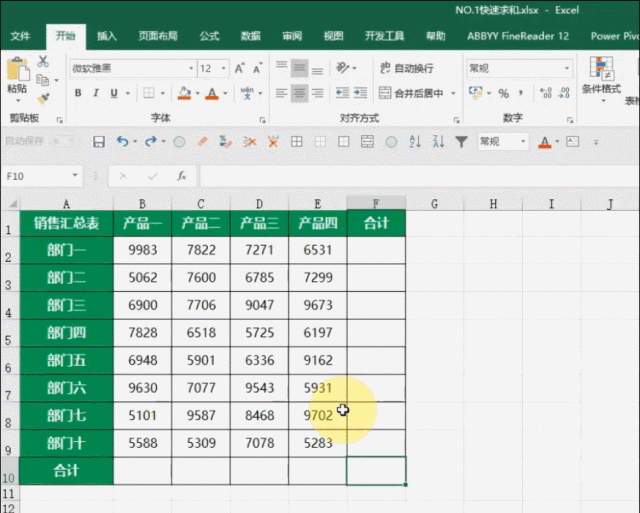Click the Italic formatting icon
640x513 pixels.
point(98,93)
